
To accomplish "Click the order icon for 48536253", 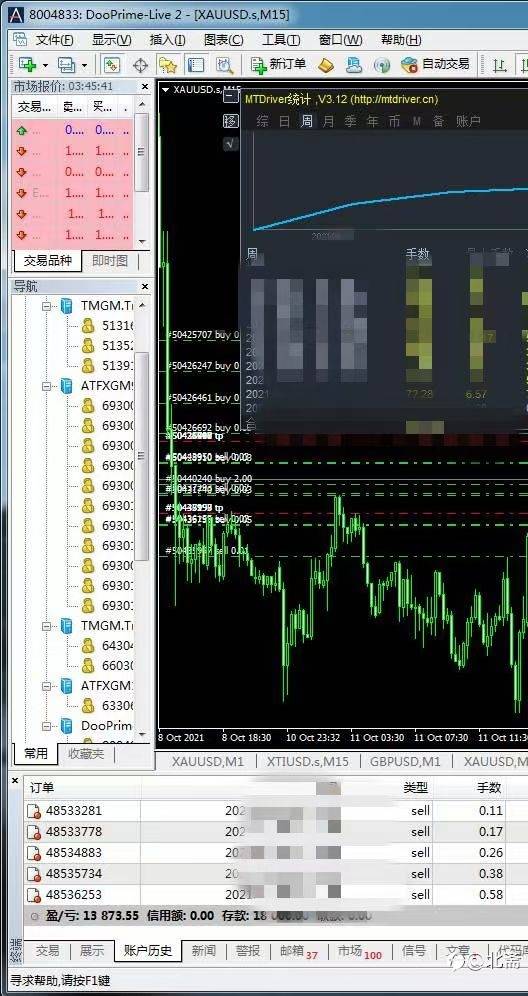I will (x=34, y=894).
